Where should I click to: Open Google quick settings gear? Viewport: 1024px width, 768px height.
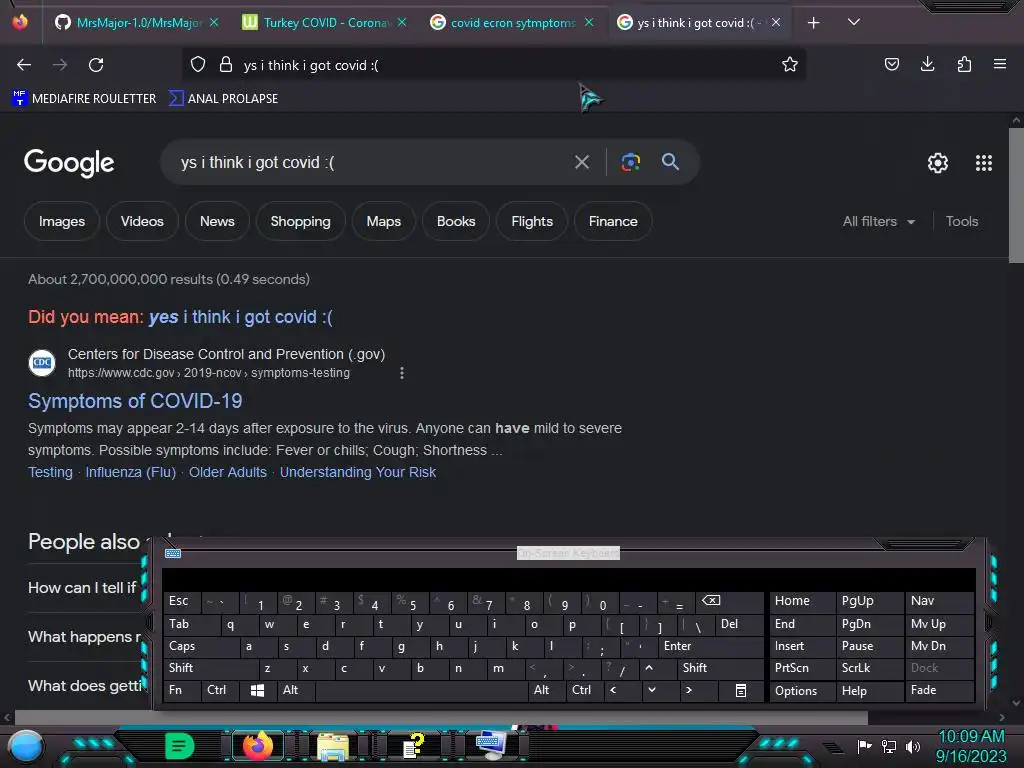pyautogui.click(x=938, y=163)
